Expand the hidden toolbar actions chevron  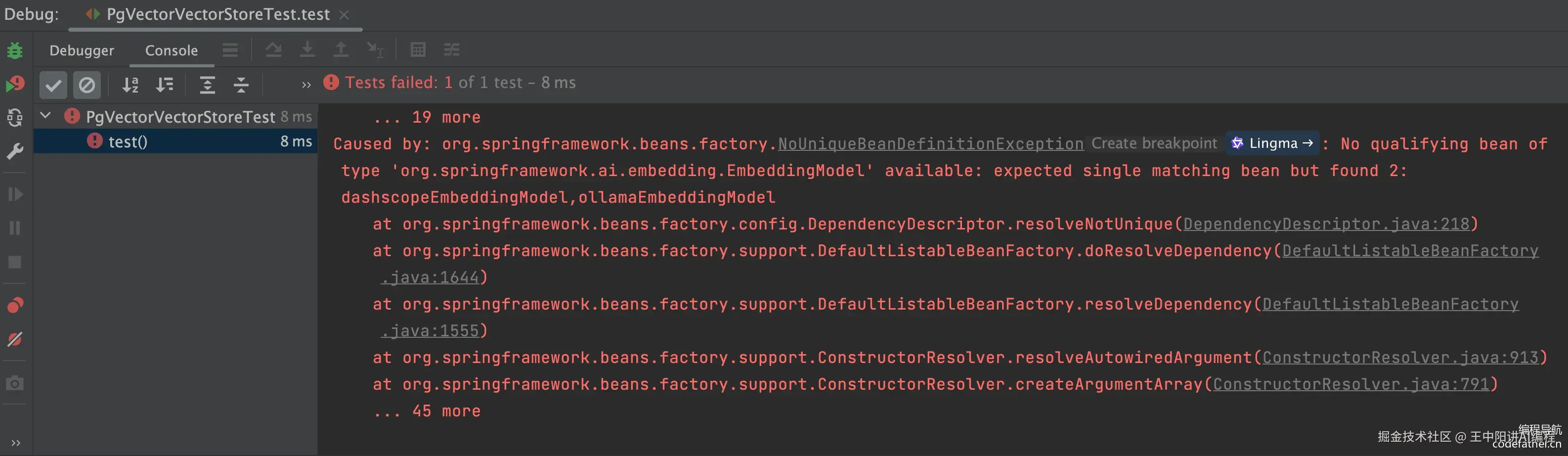[x=306, y=85]
